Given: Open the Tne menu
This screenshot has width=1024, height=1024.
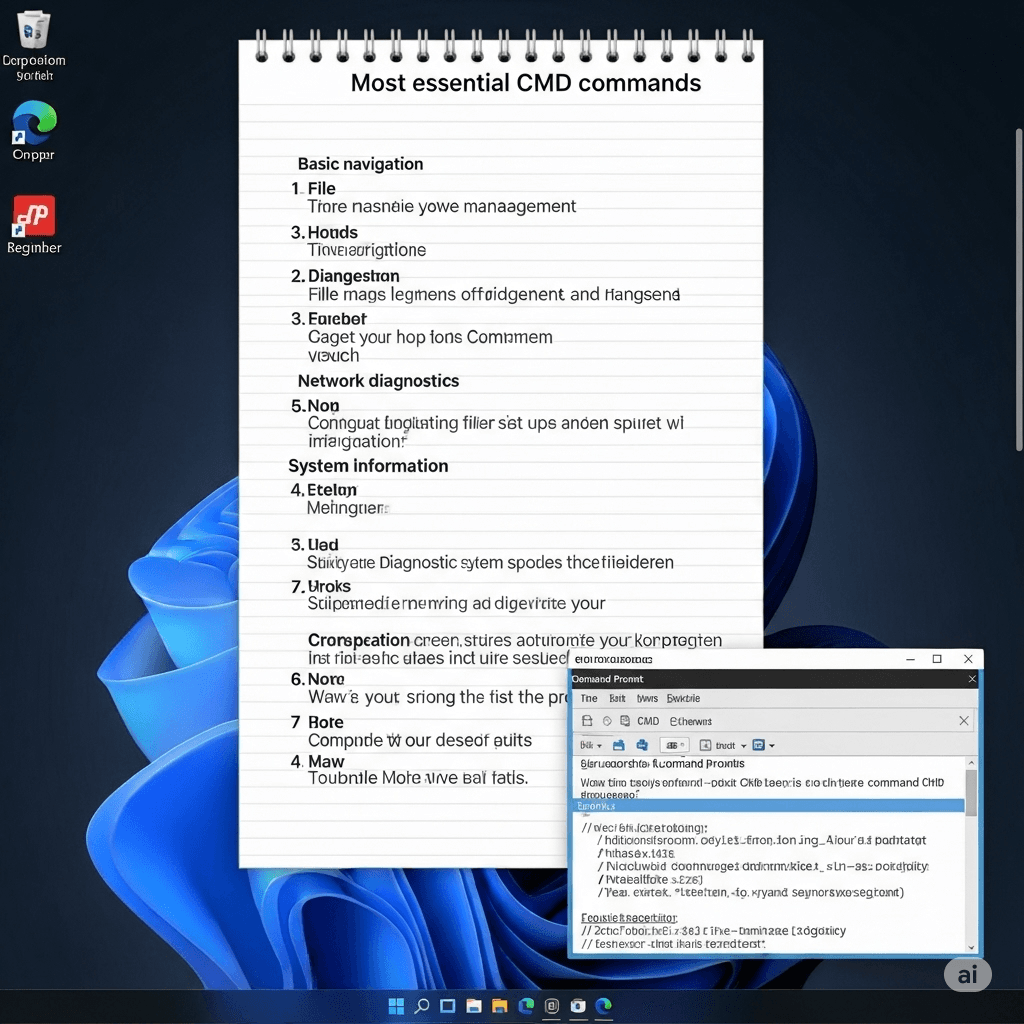Looking at the screenshot, I should [x=588, y=698].
